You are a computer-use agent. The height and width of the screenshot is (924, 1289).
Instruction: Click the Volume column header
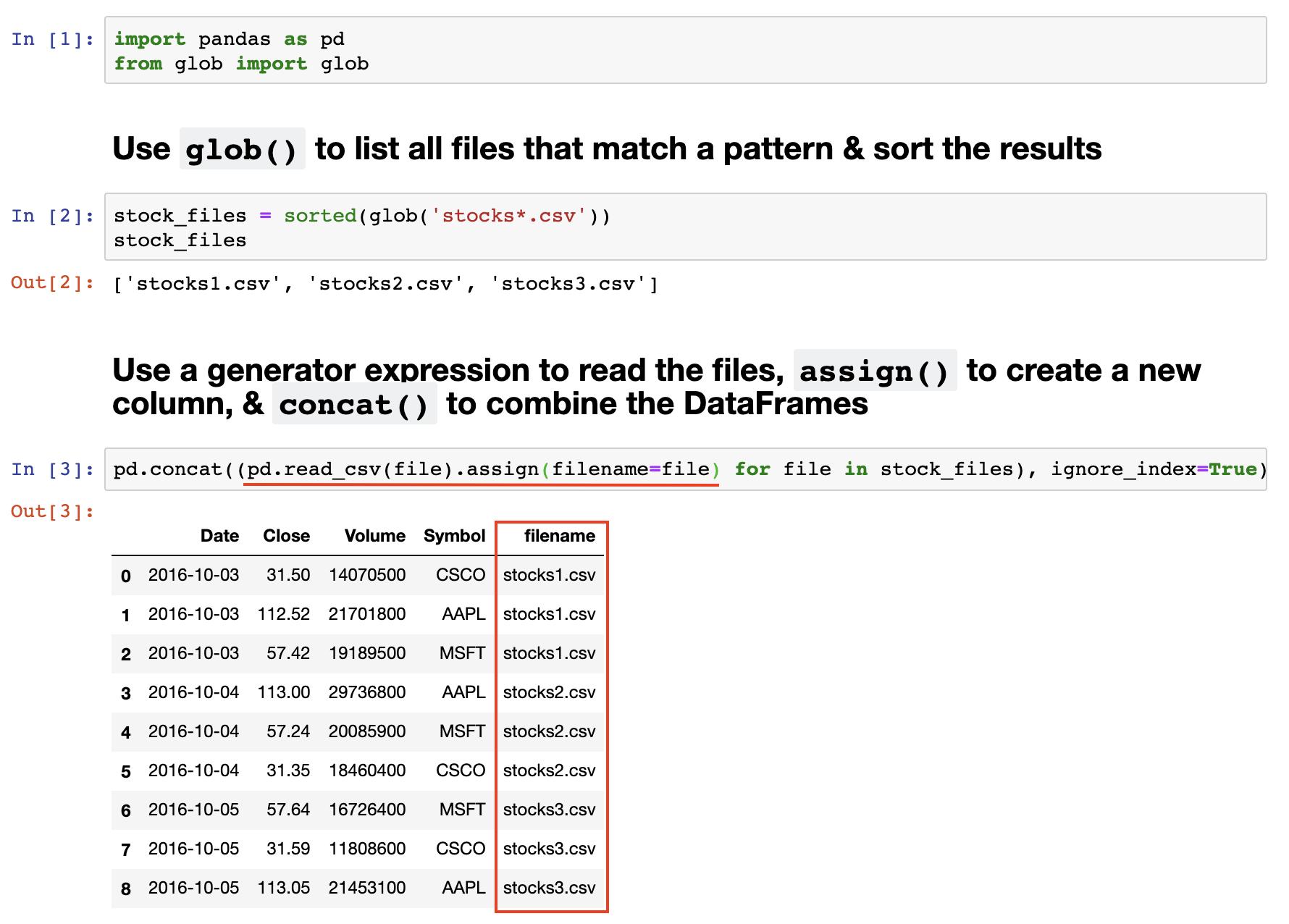(x=374, y=536)
